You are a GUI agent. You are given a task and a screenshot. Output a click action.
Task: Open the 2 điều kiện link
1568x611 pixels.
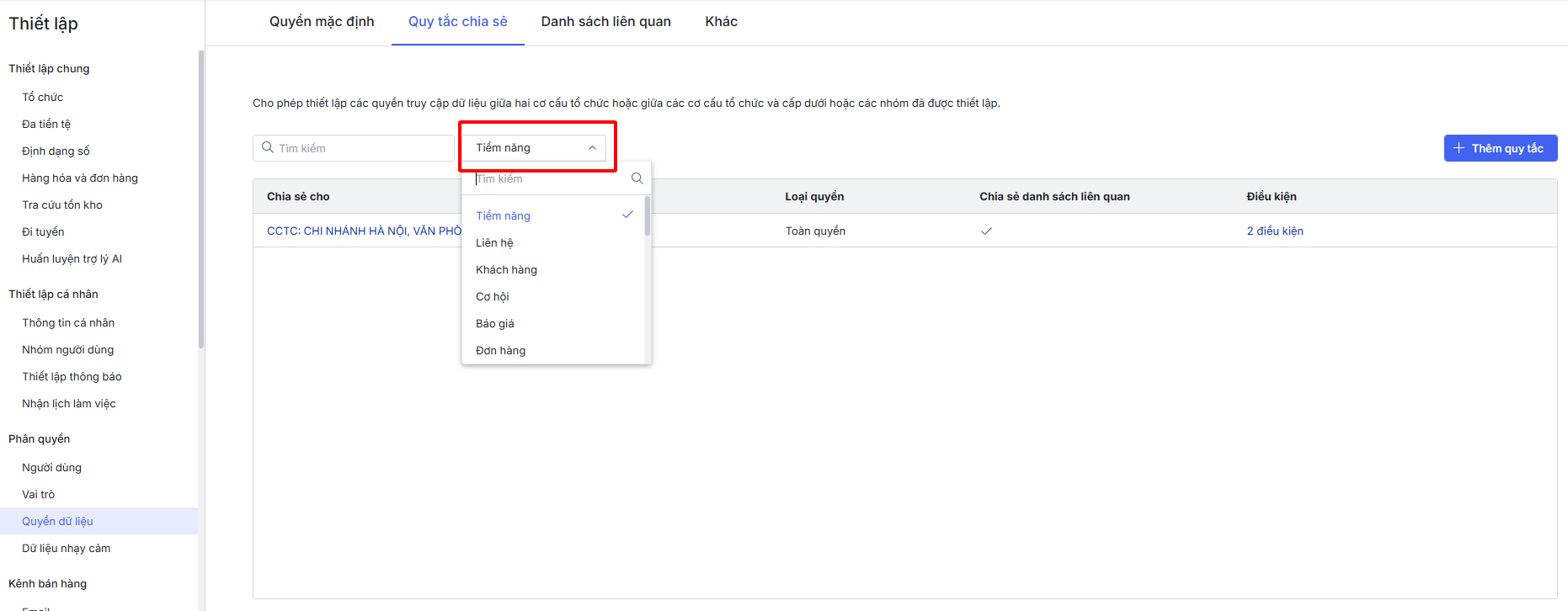(1274, 231)
